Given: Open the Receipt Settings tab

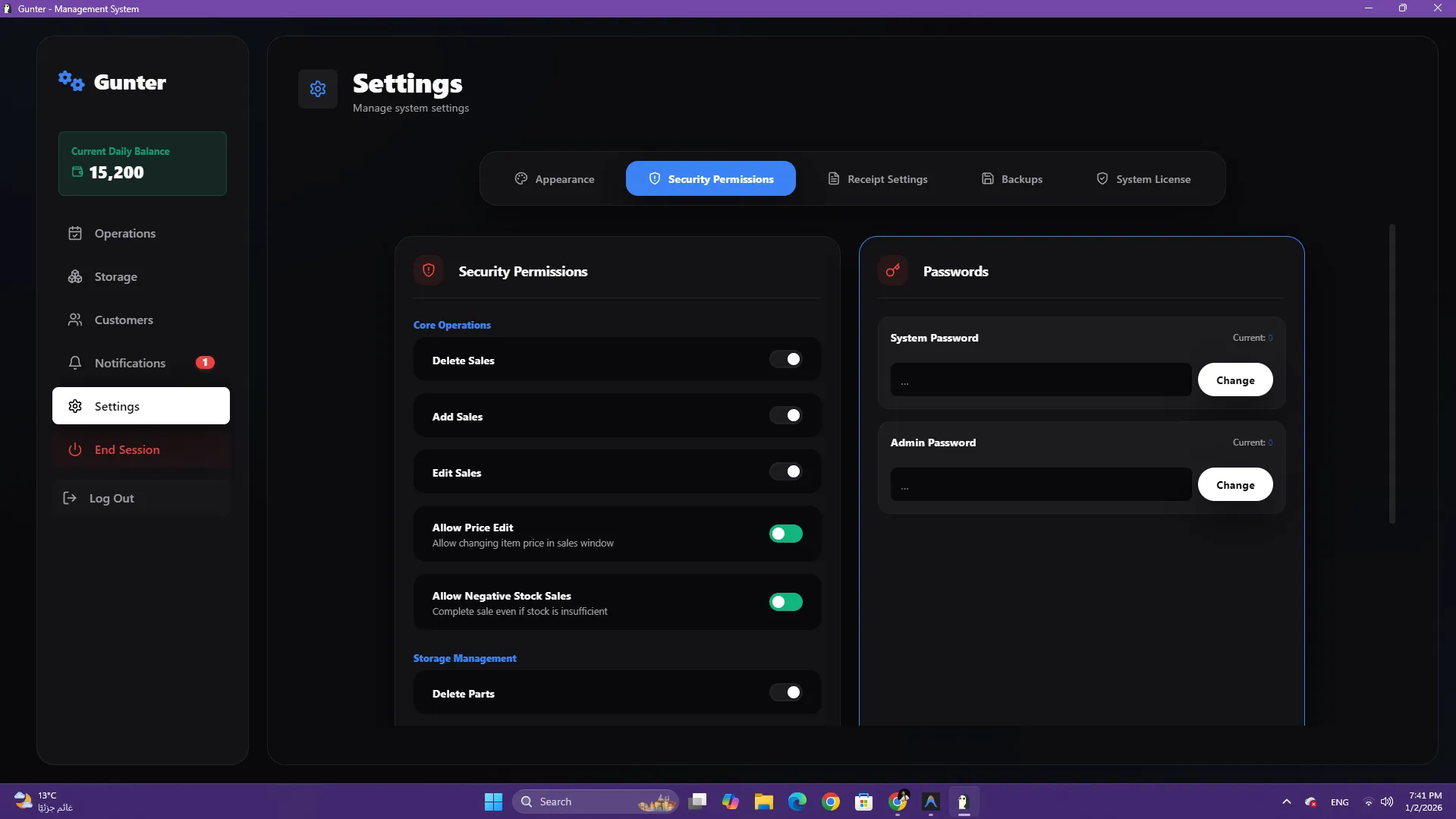Looking at the screenshot, I should 878,179.
